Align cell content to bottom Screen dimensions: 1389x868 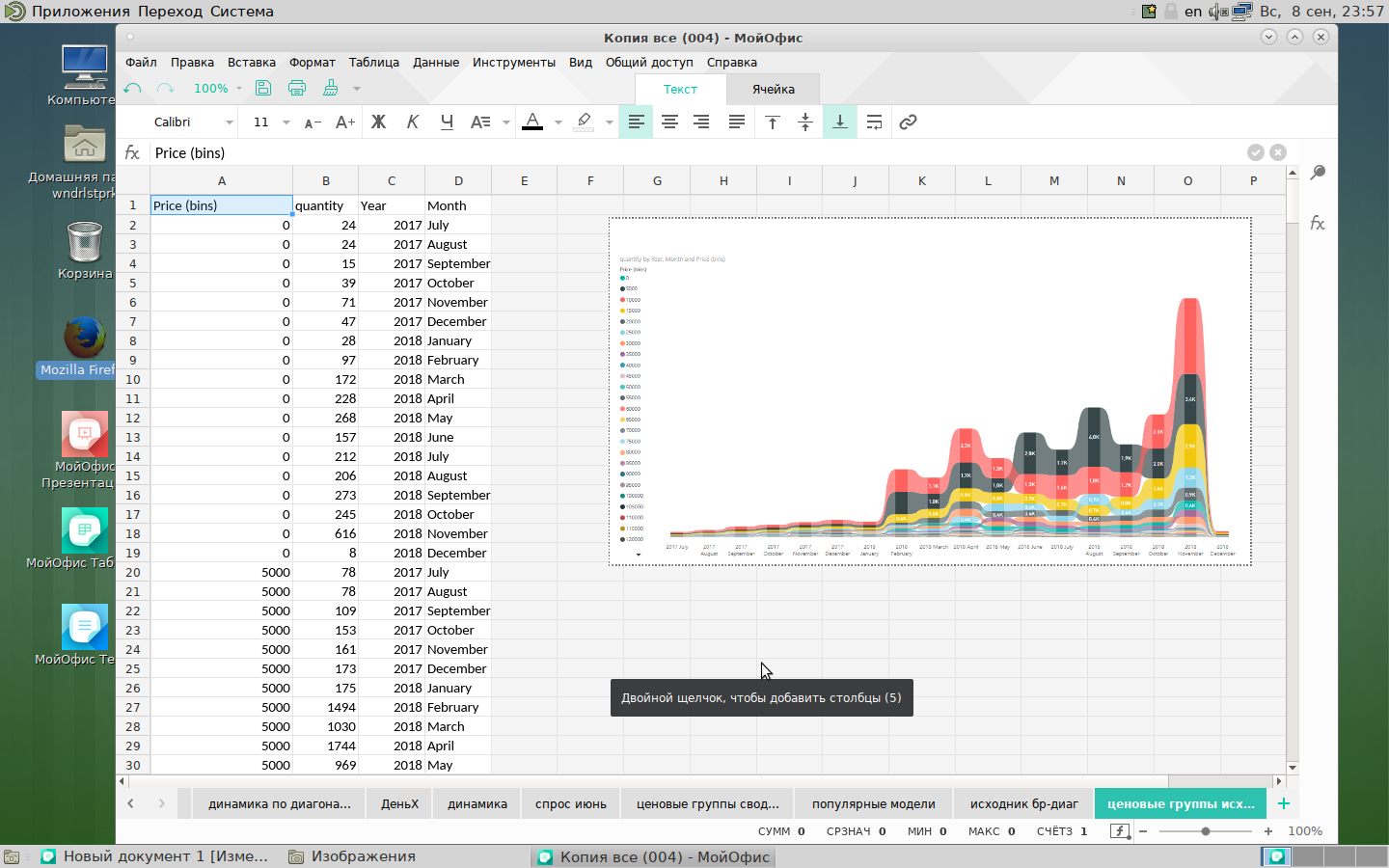(x=840, y=122)
